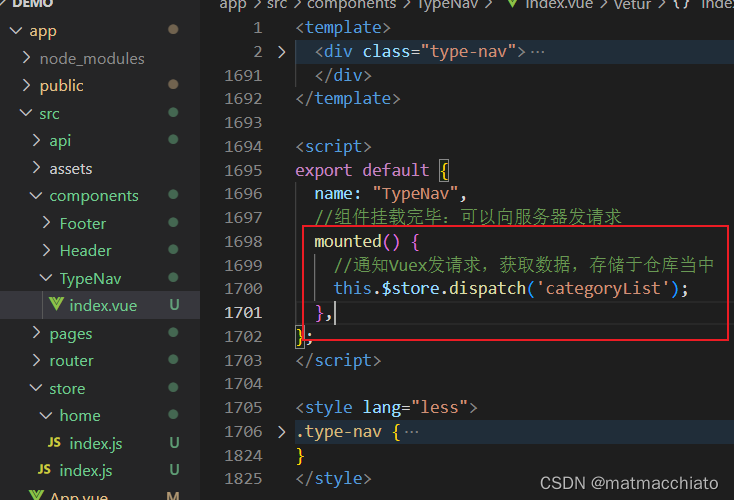Viewport: 734px width, 500px height.
Task: Click "TypeNav" name string in code
Action: 415,194
